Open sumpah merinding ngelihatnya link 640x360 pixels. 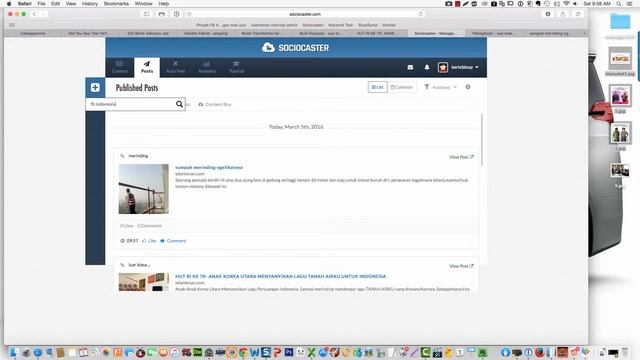[209, 167]
